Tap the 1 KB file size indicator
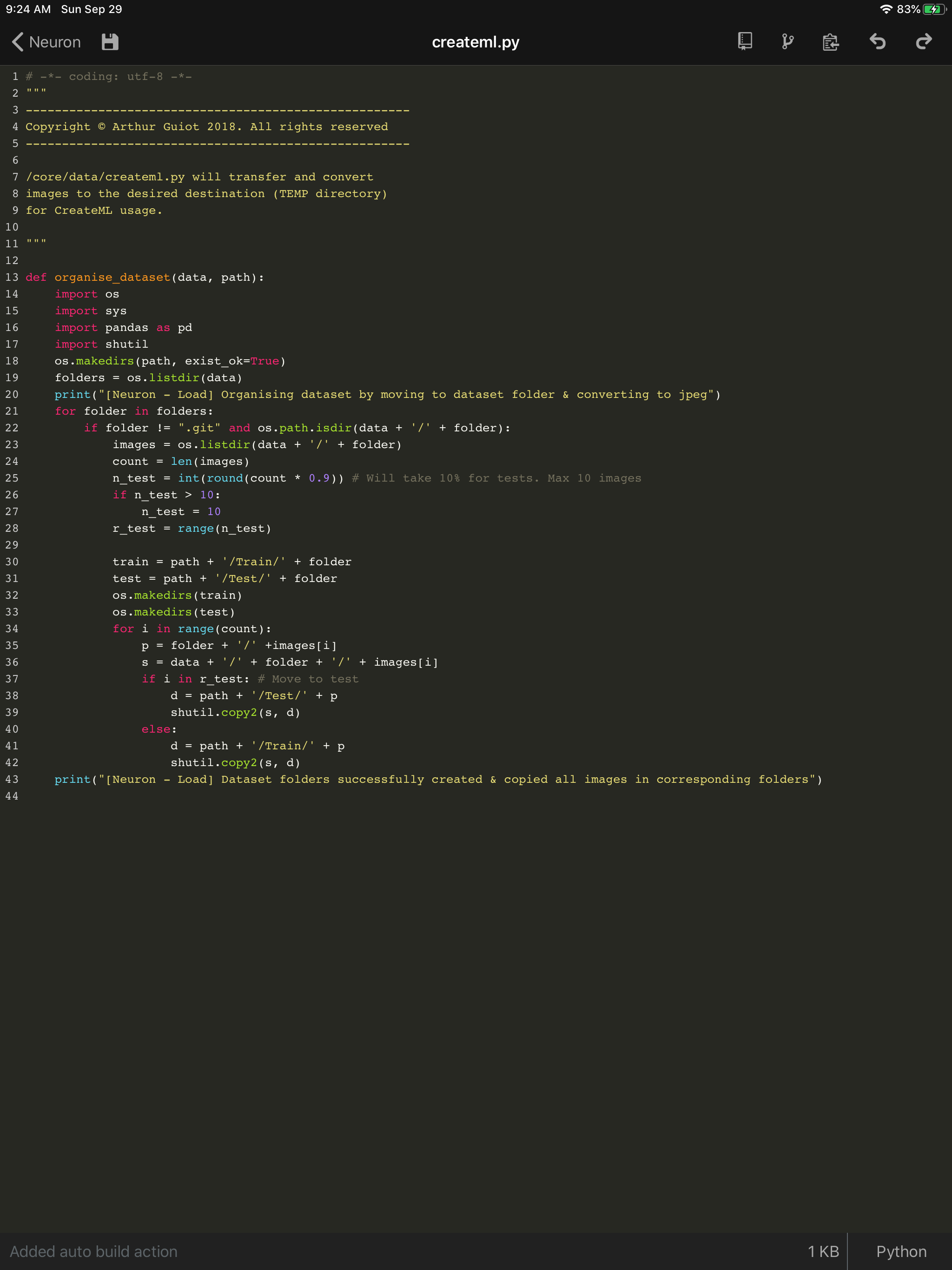This screenshot has width=952, height=1270. click(x=823, y=1251)
